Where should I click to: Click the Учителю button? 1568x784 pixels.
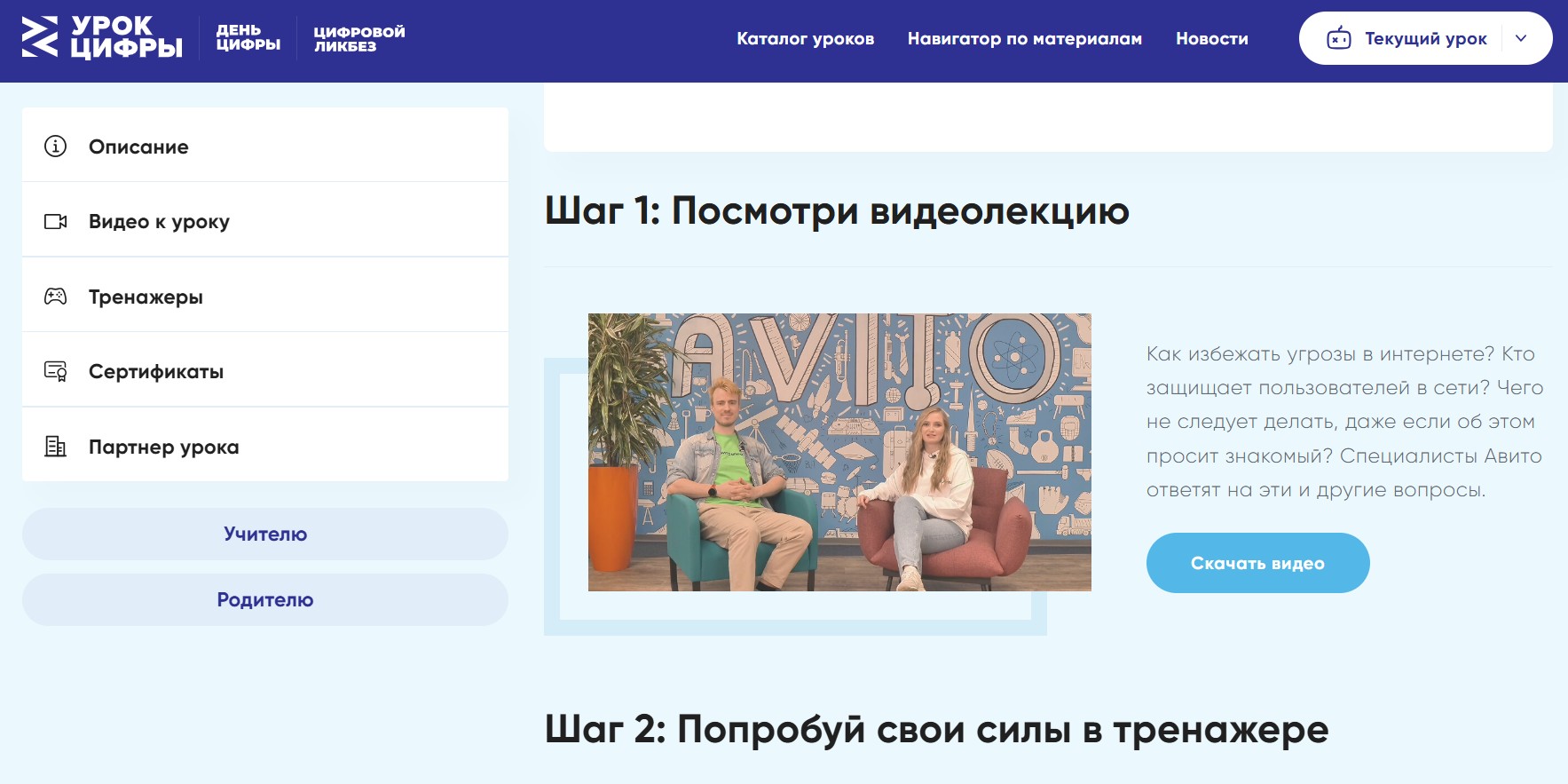(x=265, y=534)
